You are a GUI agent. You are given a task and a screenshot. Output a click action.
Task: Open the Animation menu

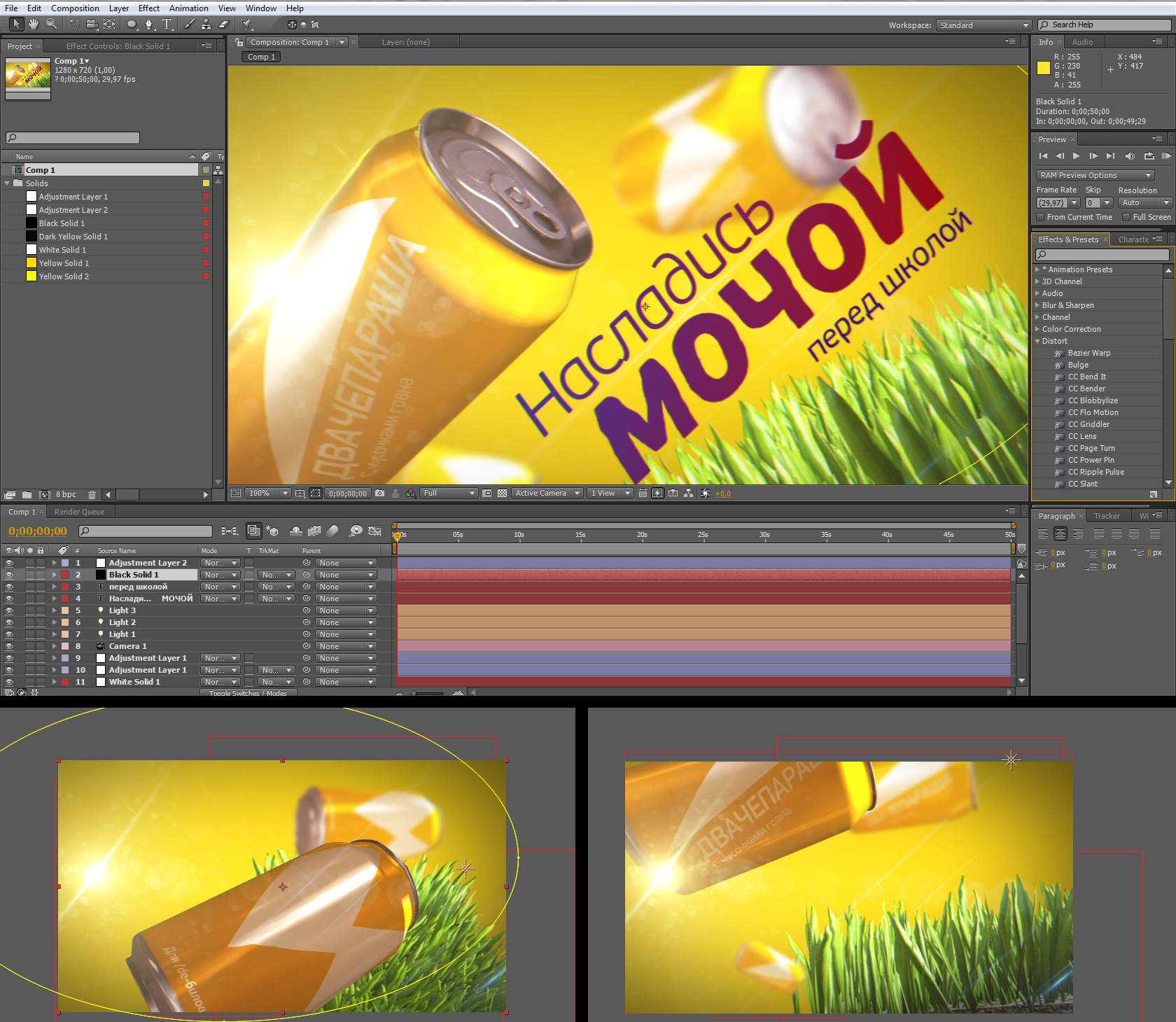coord(189,8)
